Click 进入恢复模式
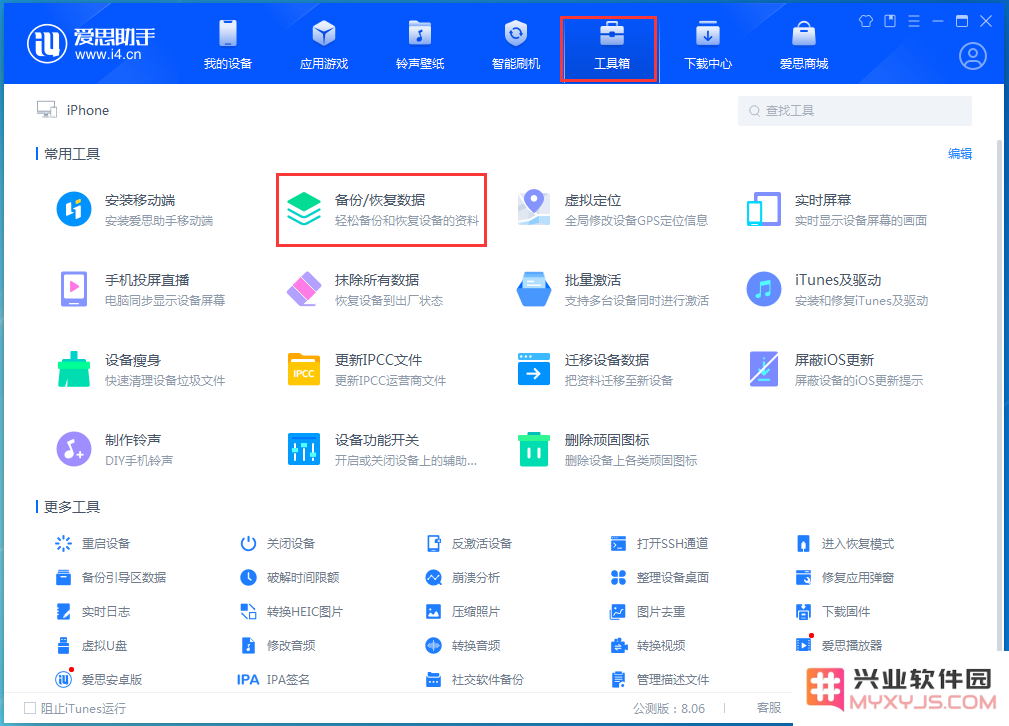The image size is (1009, 726). pos(845,544)
